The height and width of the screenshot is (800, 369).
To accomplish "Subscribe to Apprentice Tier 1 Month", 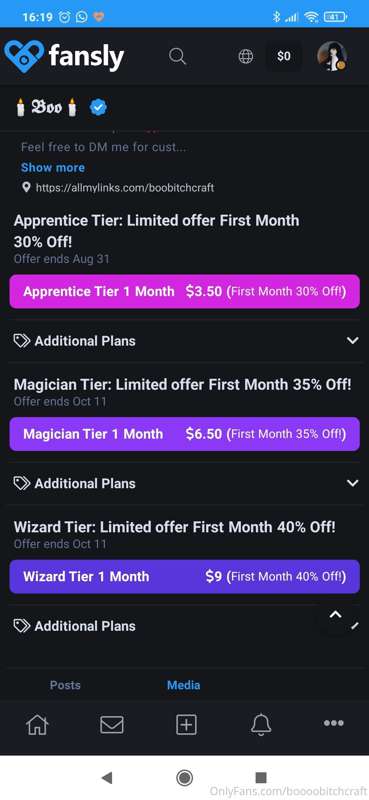I will tap(184, 291).
